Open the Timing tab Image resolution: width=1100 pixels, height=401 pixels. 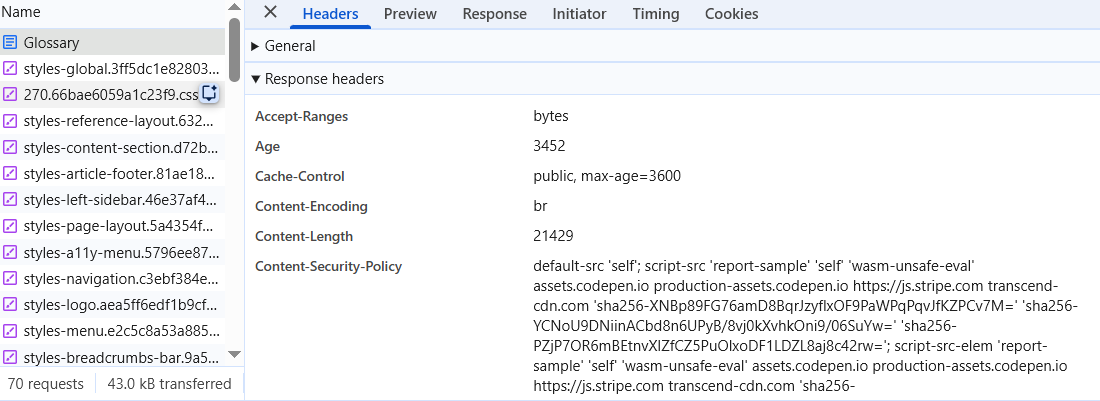pyautogui.click(x=656, y=14)
